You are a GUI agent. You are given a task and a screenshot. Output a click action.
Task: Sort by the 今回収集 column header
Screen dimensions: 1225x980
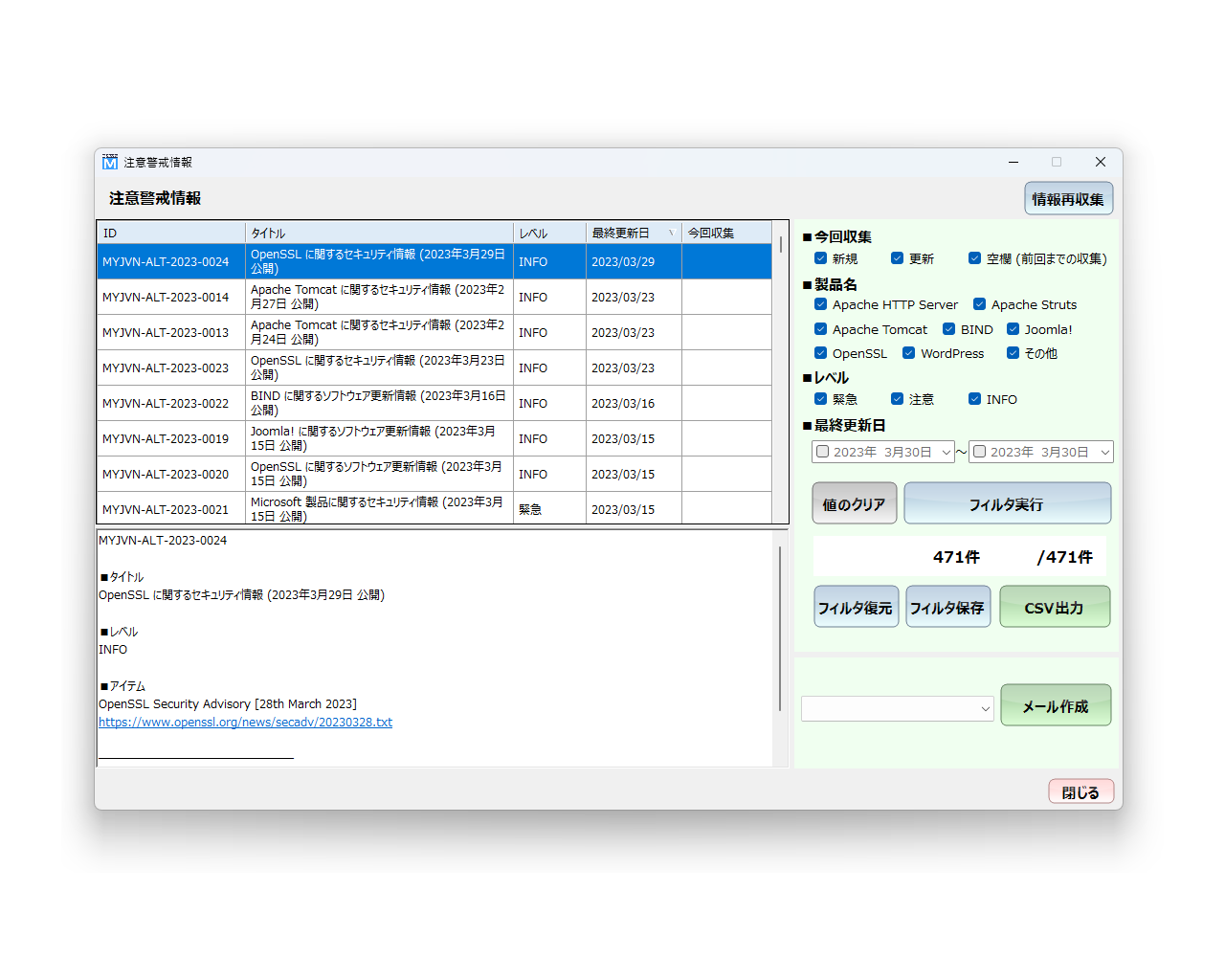(726, 233)
